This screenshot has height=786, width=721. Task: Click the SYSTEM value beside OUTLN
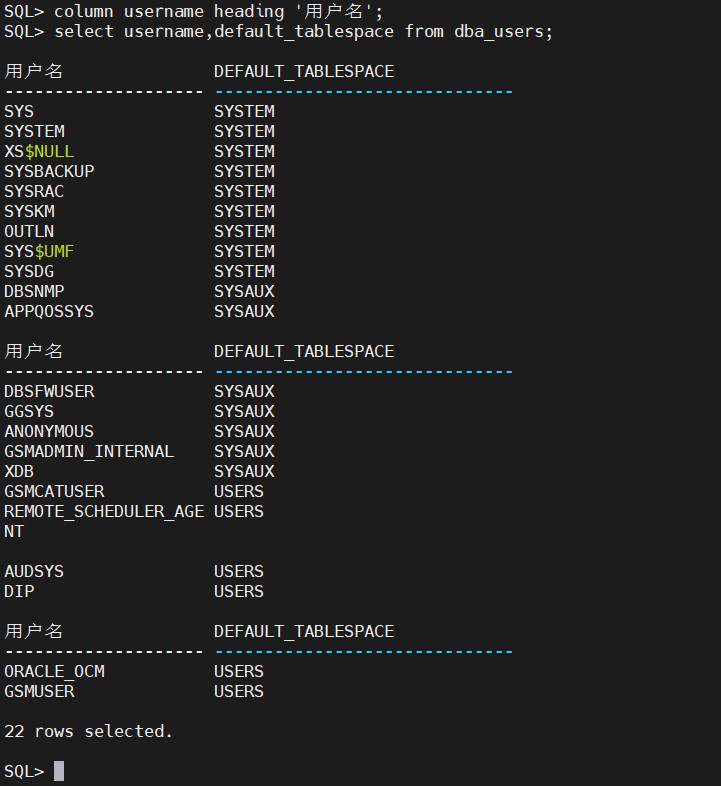(244, 231)
